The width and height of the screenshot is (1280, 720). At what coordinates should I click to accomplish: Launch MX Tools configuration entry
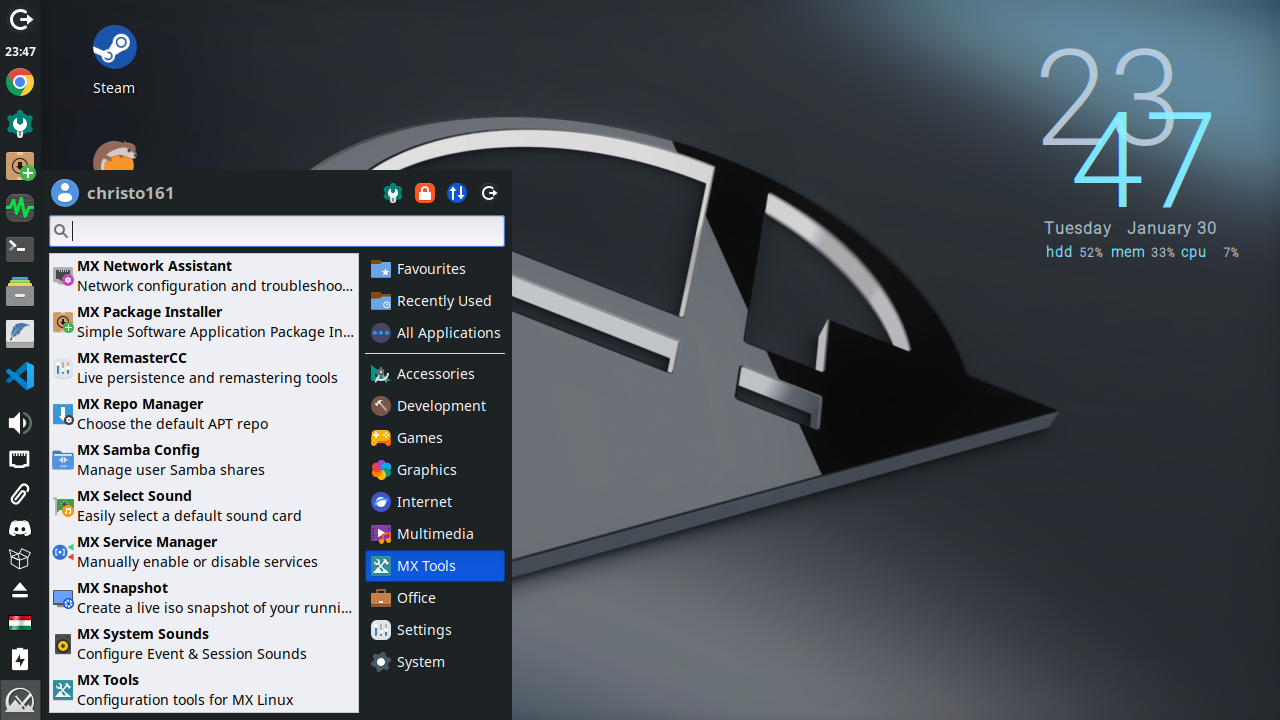(x=204, y=690)
